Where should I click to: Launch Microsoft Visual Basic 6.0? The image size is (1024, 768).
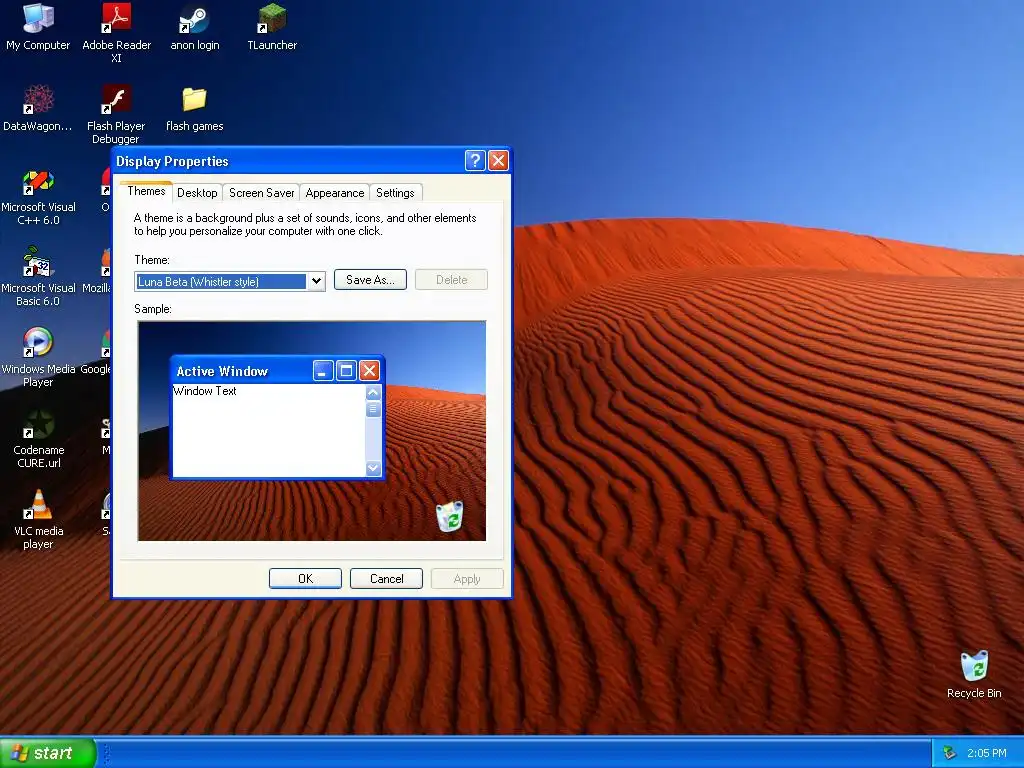38,277
